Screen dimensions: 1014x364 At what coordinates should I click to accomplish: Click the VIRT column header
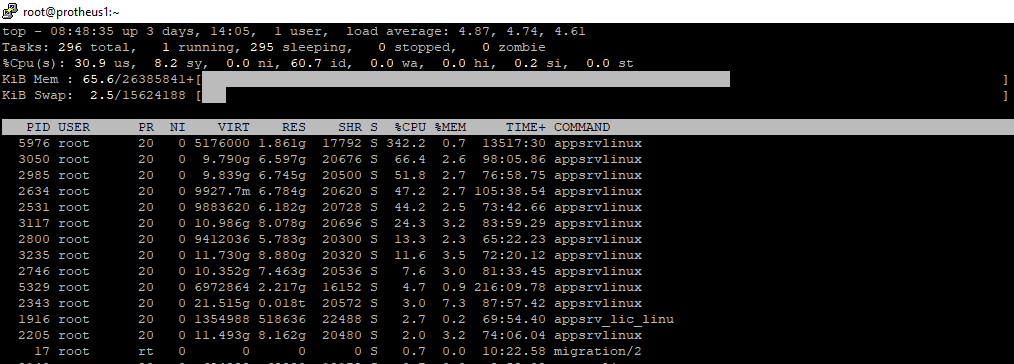point(233,127)
